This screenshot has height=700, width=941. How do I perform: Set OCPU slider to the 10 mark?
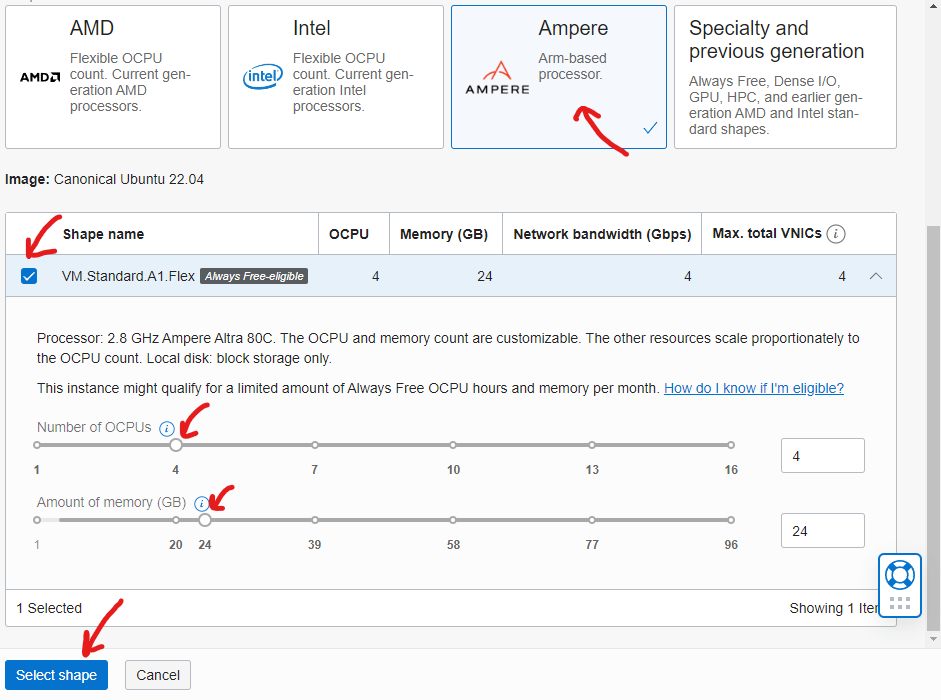pyautogui.click(x=453, y=445)
